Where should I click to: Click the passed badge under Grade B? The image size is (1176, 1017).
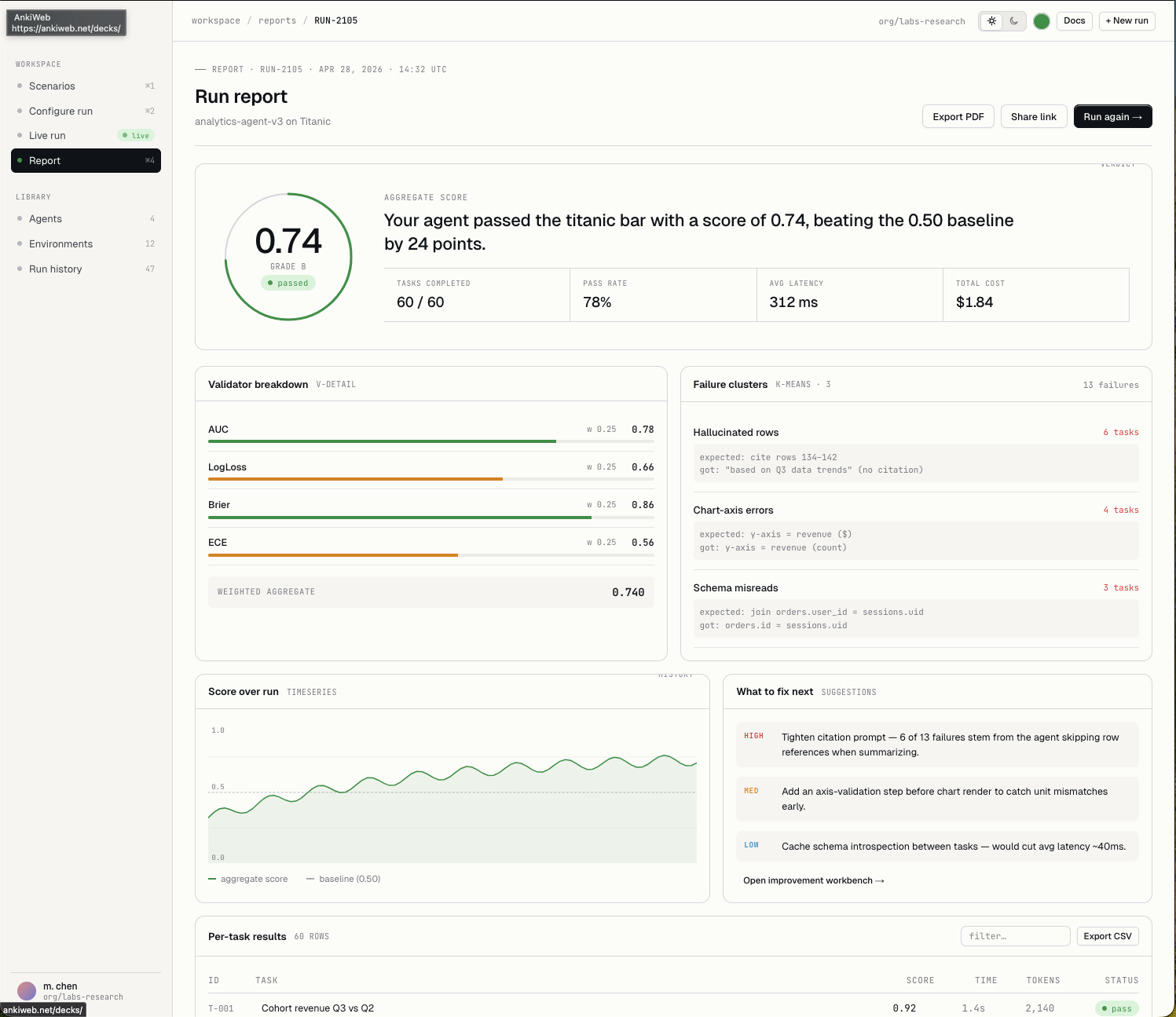288,283
